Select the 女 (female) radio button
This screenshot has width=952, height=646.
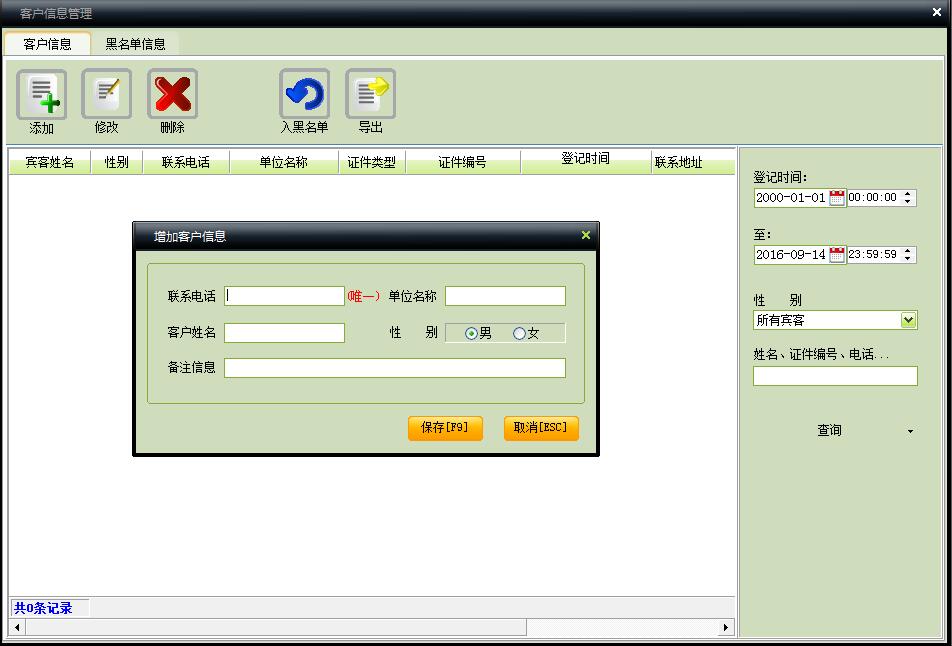(x=519, y=334)
